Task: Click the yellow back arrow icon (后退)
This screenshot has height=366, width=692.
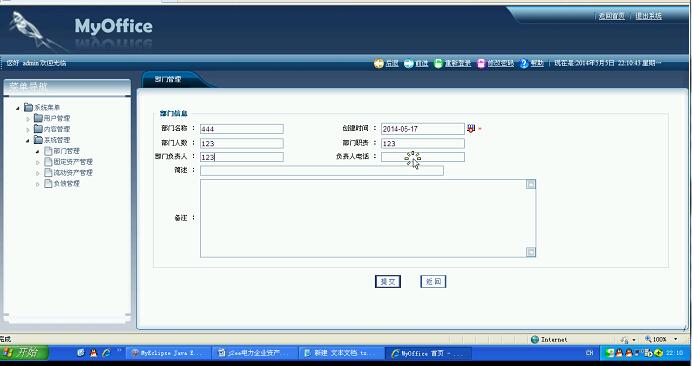Action: click(379, 64)
